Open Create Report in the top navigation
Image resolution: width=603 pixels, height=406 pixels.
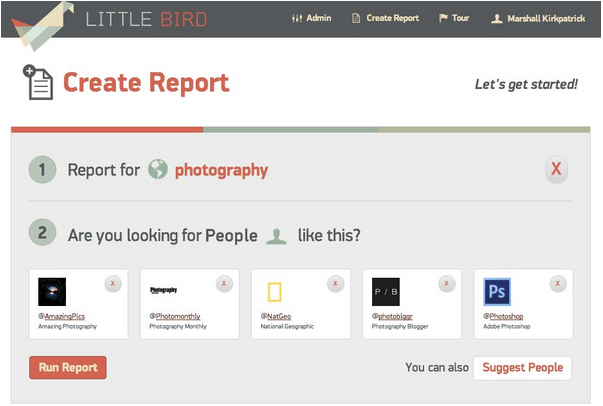(386, 18)
